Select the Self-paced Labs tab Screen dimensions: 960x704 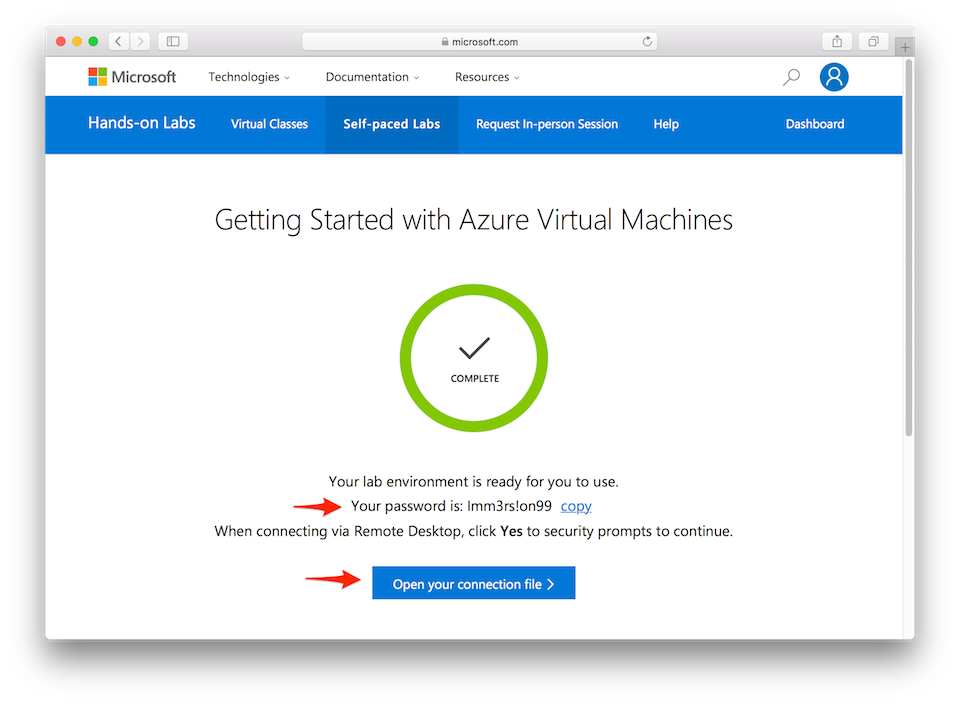(x=391, y=124)
